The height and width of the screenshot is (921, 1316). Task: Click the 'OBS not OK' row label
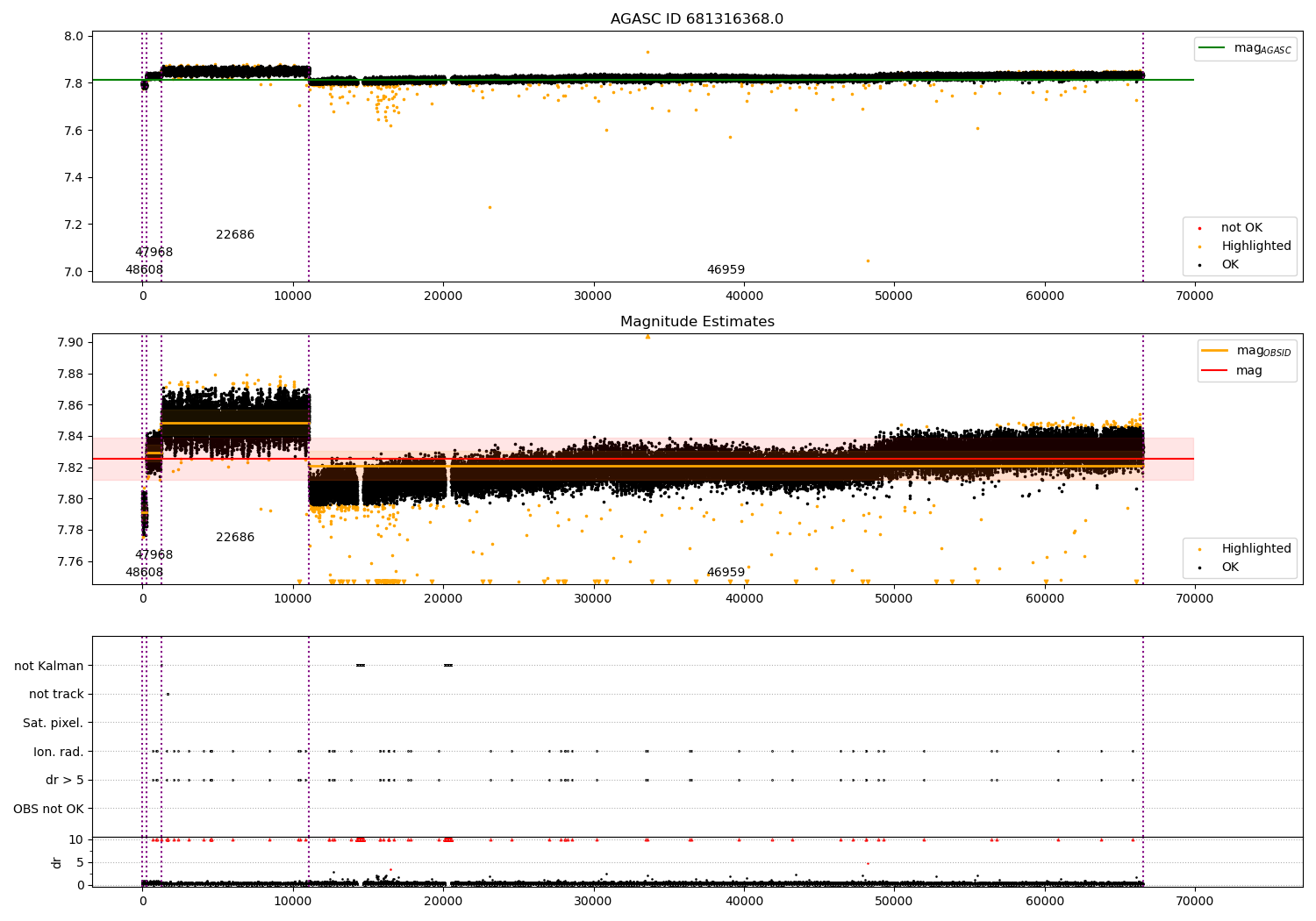48,809
